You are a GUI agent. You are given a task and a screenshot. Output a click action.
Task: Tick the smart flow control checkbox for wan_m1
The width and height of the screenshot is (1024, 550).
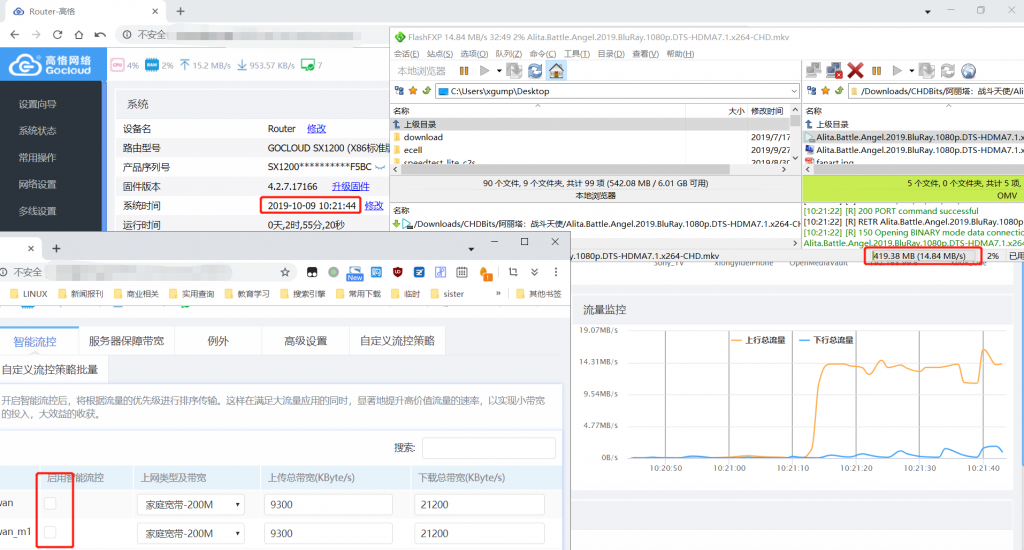point(50,534)
